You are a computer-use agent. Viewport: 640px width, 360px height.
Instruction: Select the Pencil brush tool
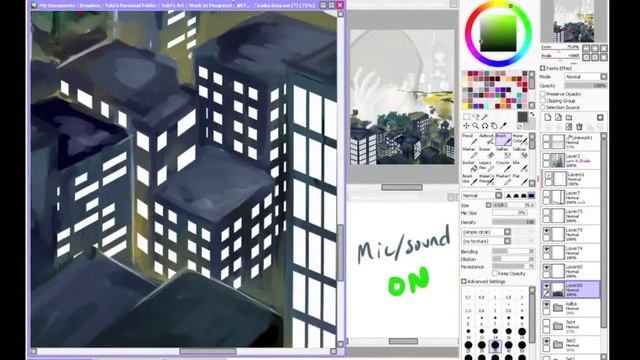469,139
